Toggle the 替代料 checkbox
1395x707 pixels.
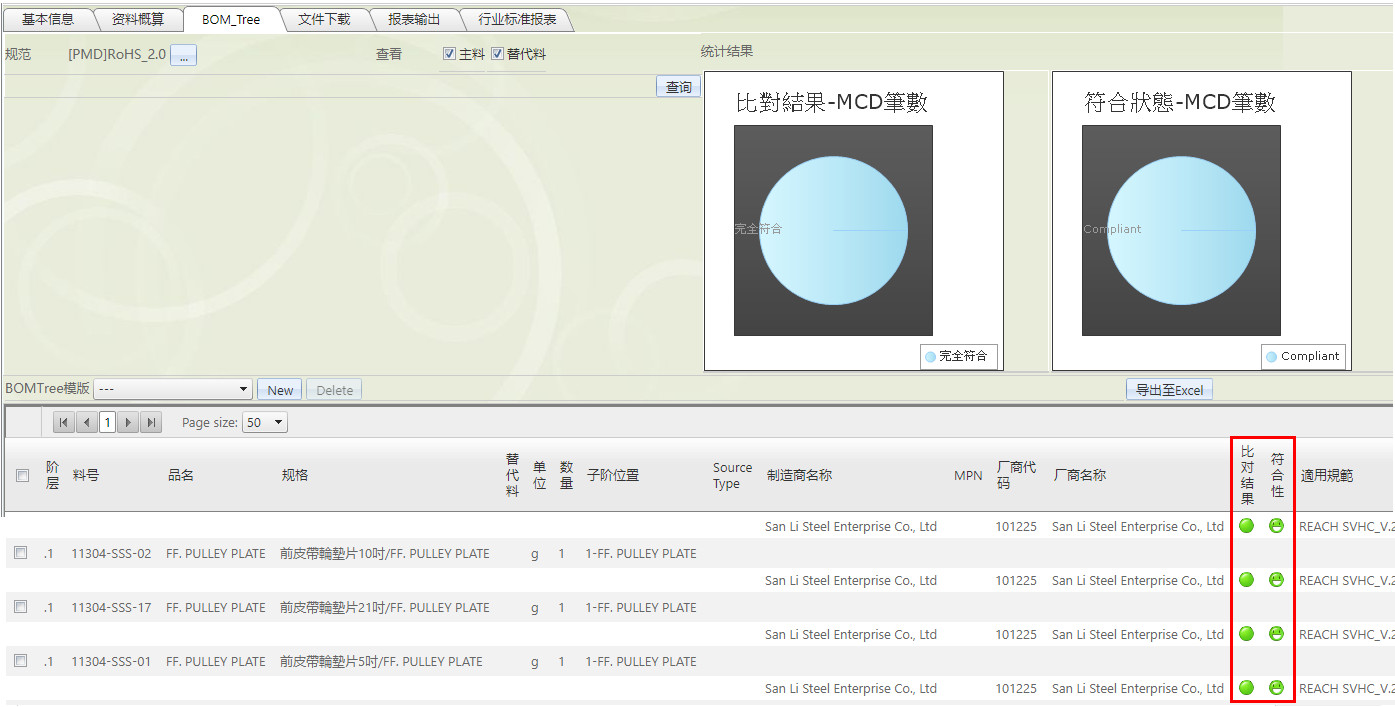click(497, 54)
